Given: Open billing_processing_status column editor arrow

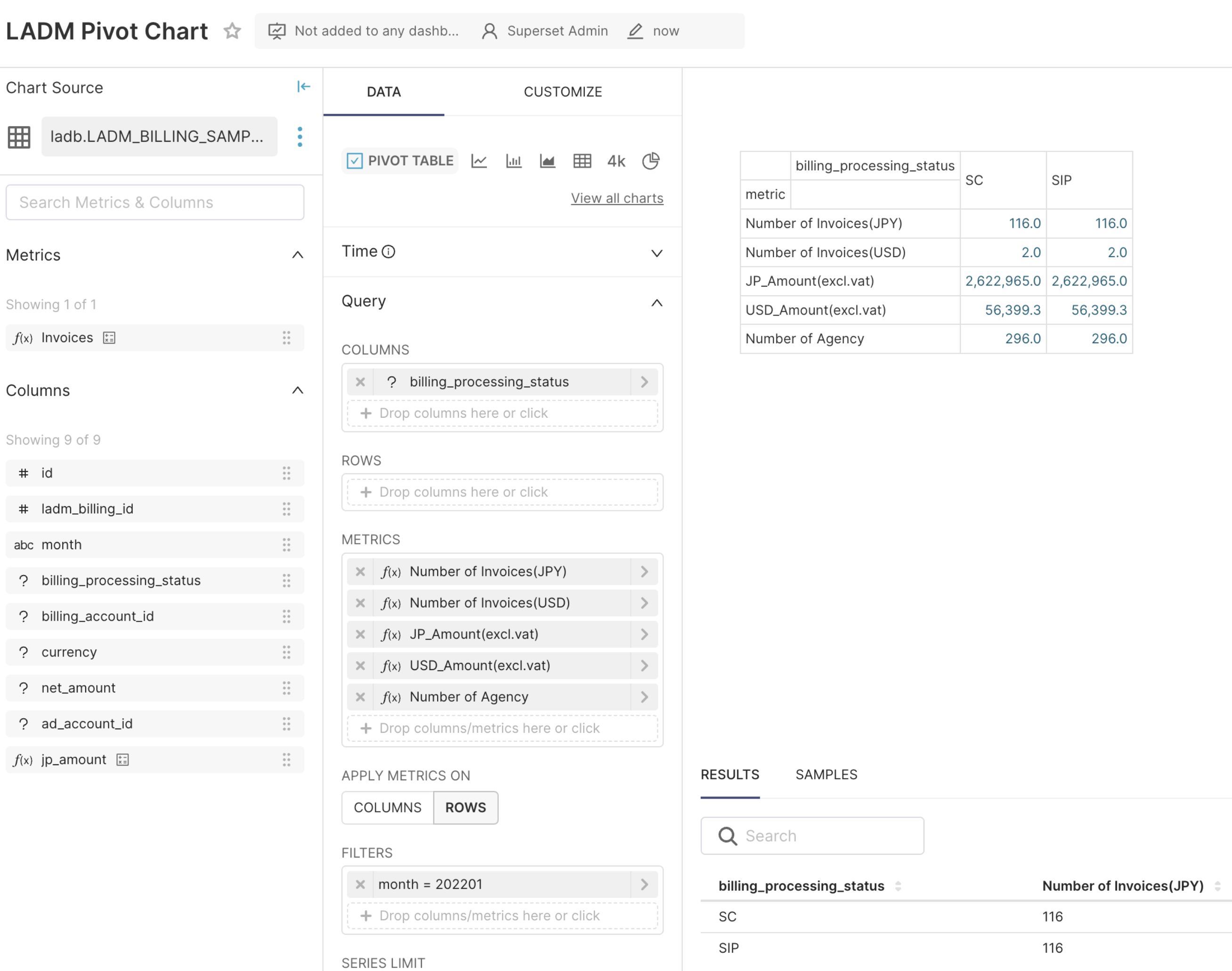Looking at the screenshot, I should pyautogui.click(x=644, y=382).
